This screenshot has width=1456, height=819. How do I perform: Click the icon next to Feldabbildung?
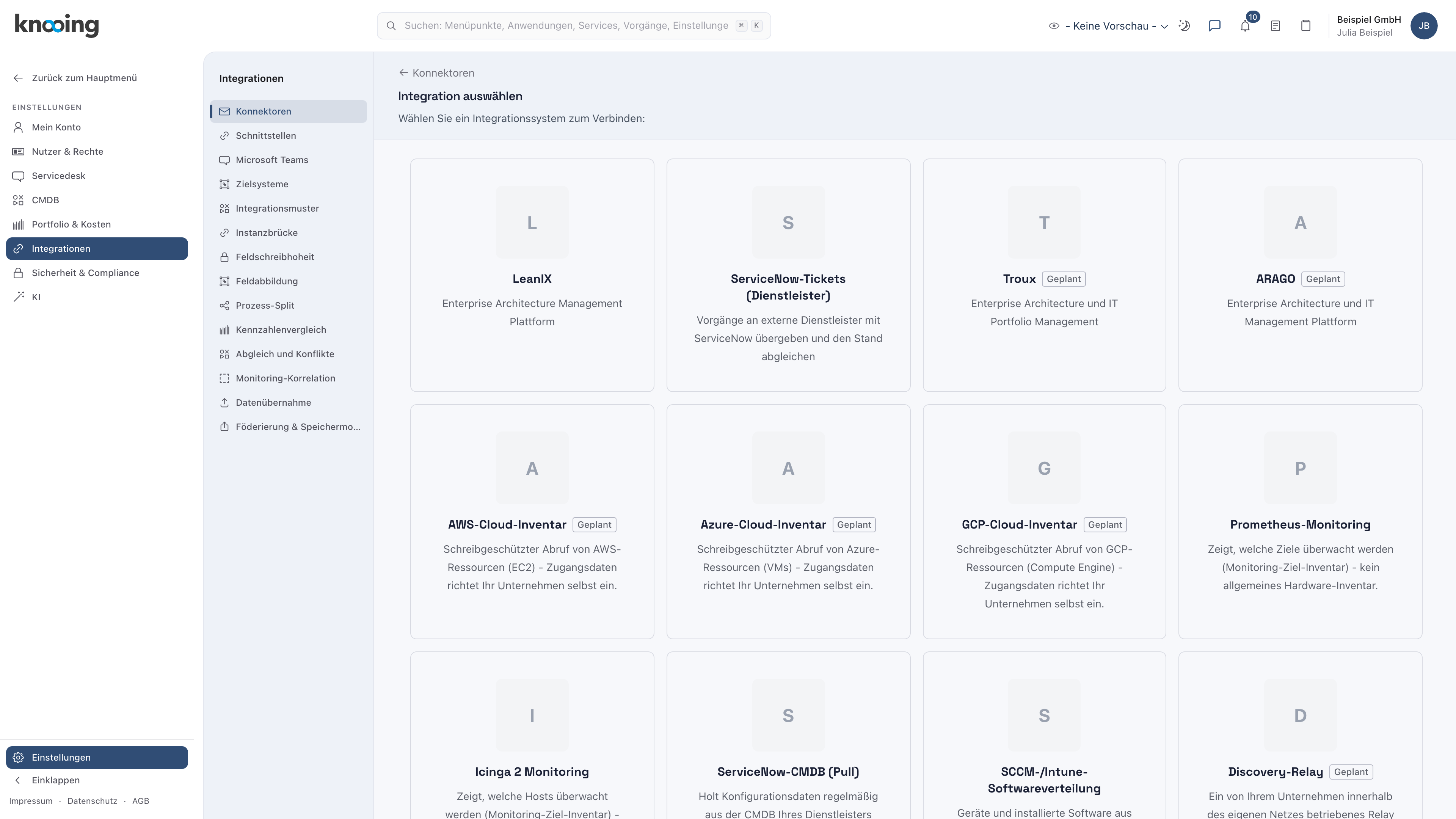224,281
